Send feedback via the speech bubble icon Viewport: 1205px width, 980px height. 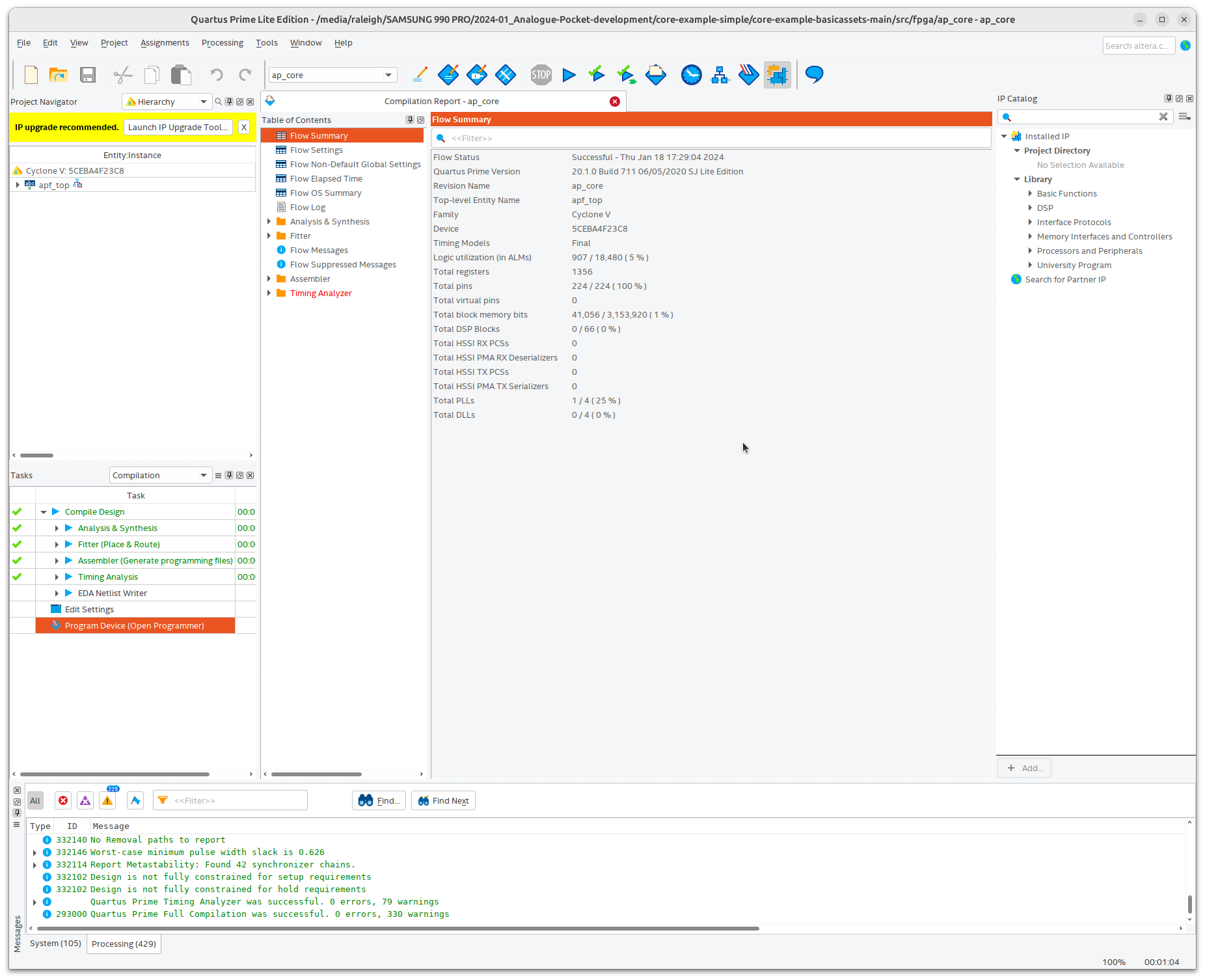(813, 74)
